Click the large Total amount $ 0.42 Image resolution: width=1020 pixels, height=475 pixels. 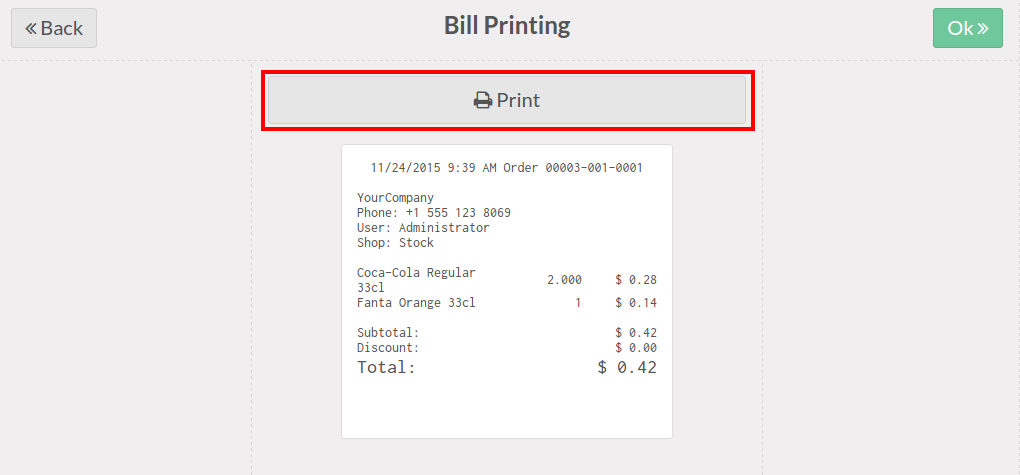click(x=627, y=367)
